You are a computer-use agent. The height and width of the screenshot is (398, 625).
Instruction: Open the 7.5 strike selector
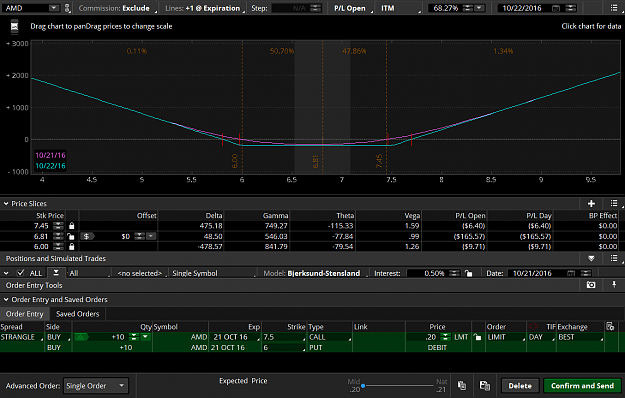pyautogui.click(x=284, y=337)
